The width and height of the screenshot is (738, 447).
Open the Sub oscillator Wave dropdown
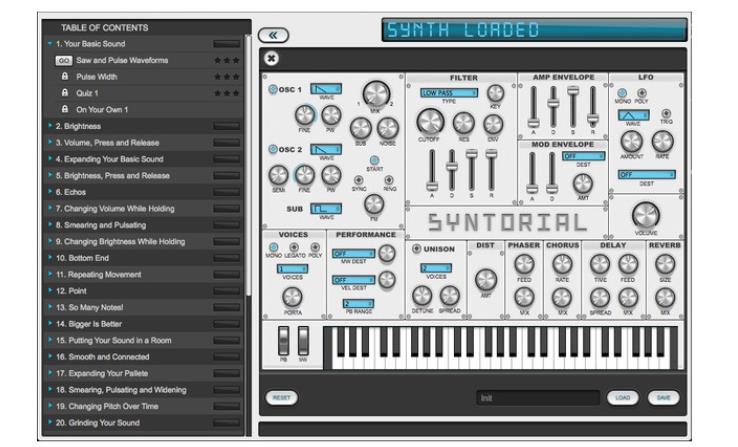click(x=326, y=208)
